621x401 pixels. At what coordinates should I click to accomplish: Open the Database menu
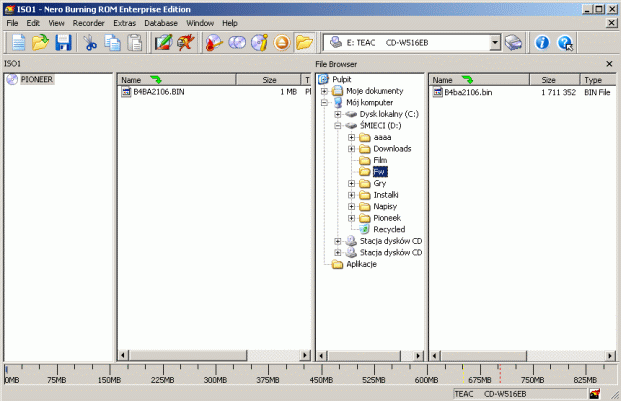161,23
